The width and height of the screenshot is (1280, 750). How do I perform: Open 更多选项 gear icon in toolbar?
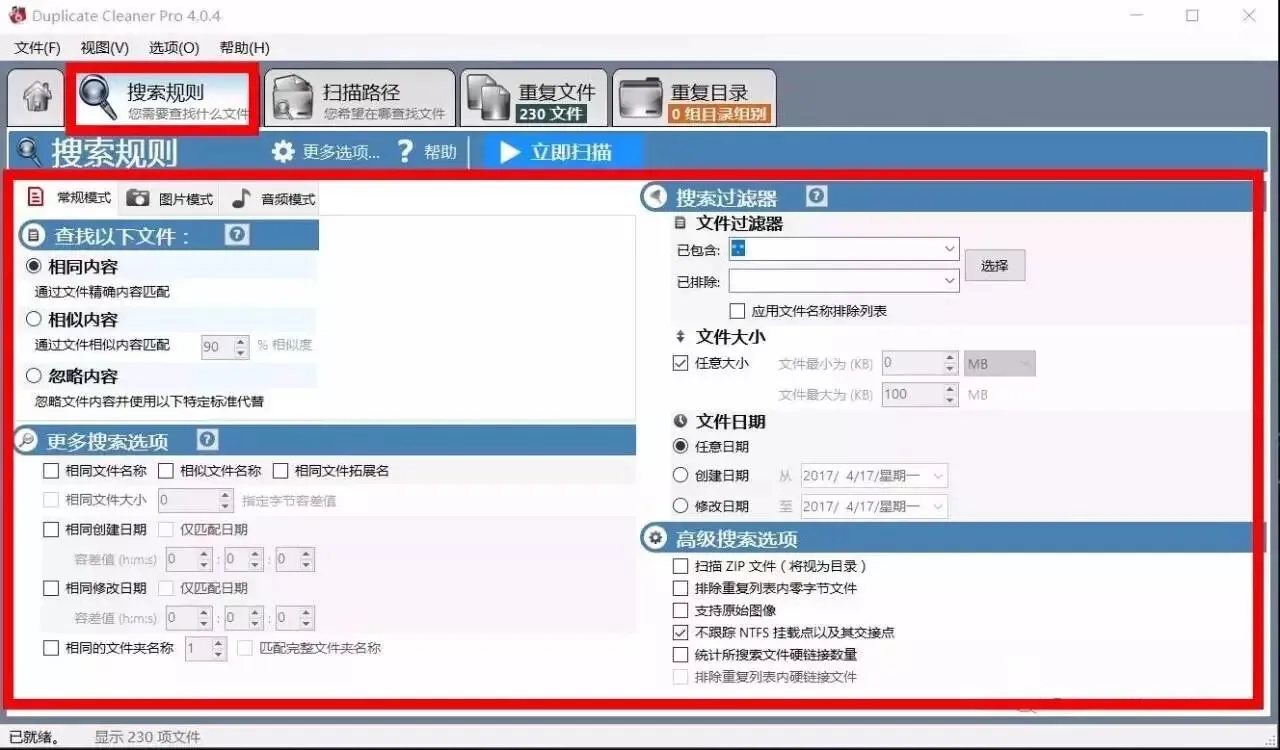coord(285,151)
